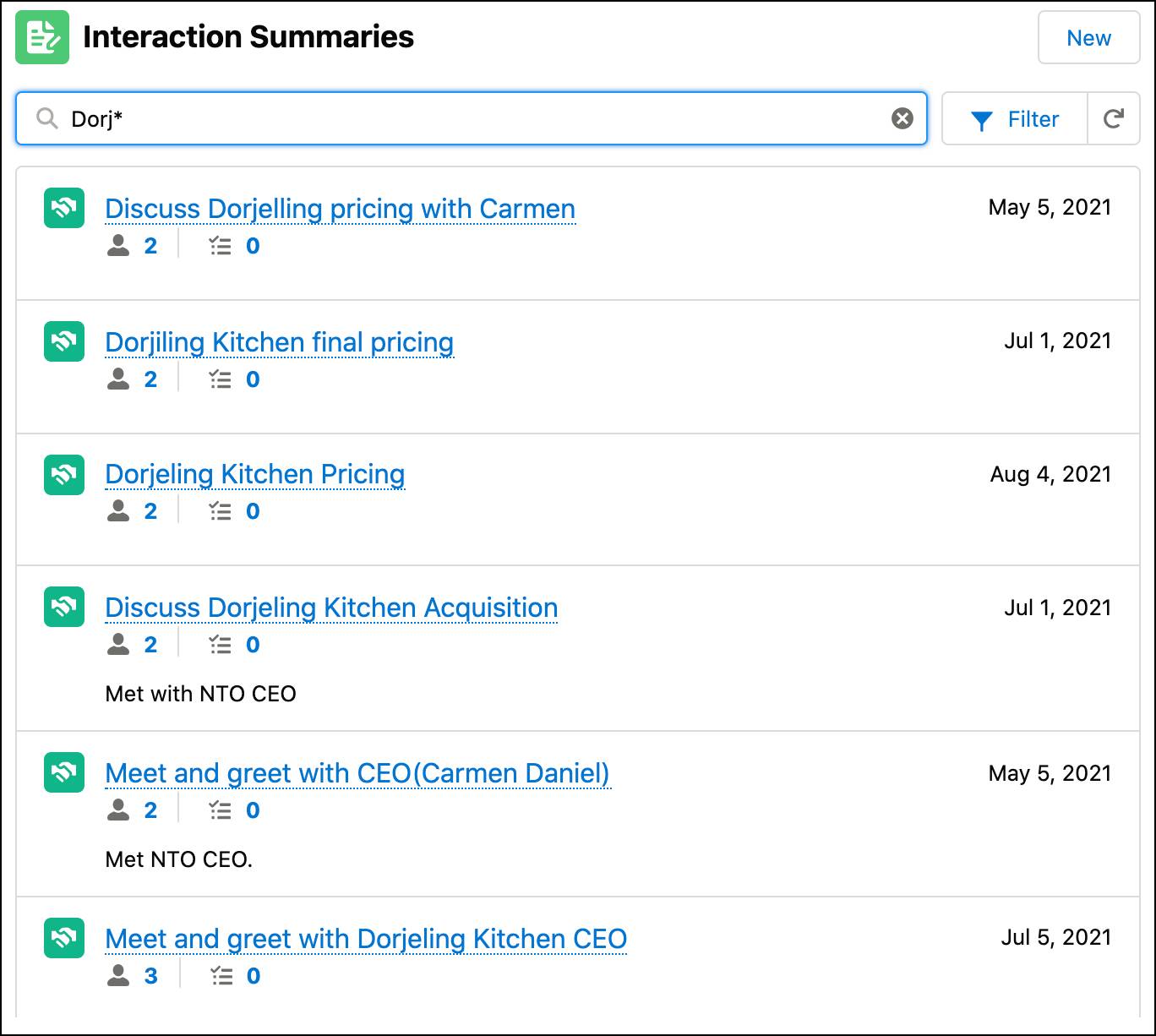Image resolution: width=1156 pixels, height=1036 pixels.
Task: Open Discuss Dorjeling Kitchen Acquisition
Action: pos(331,608)
